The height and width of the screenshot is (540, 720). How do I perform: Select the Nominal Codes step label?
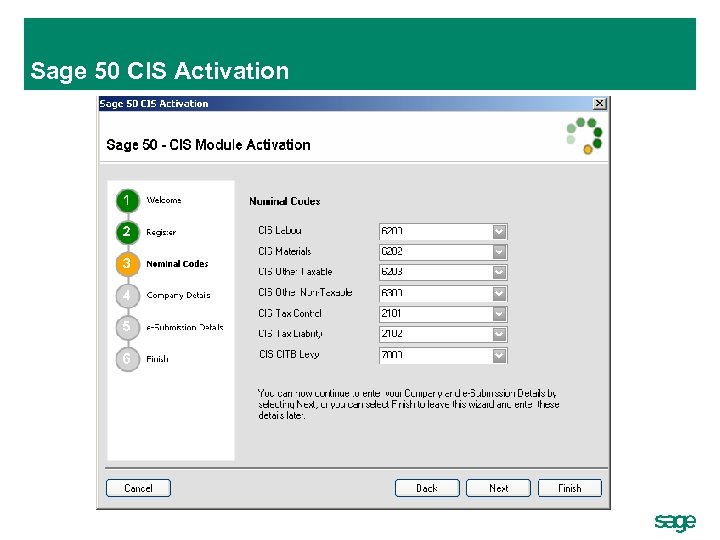pos(177,264)
